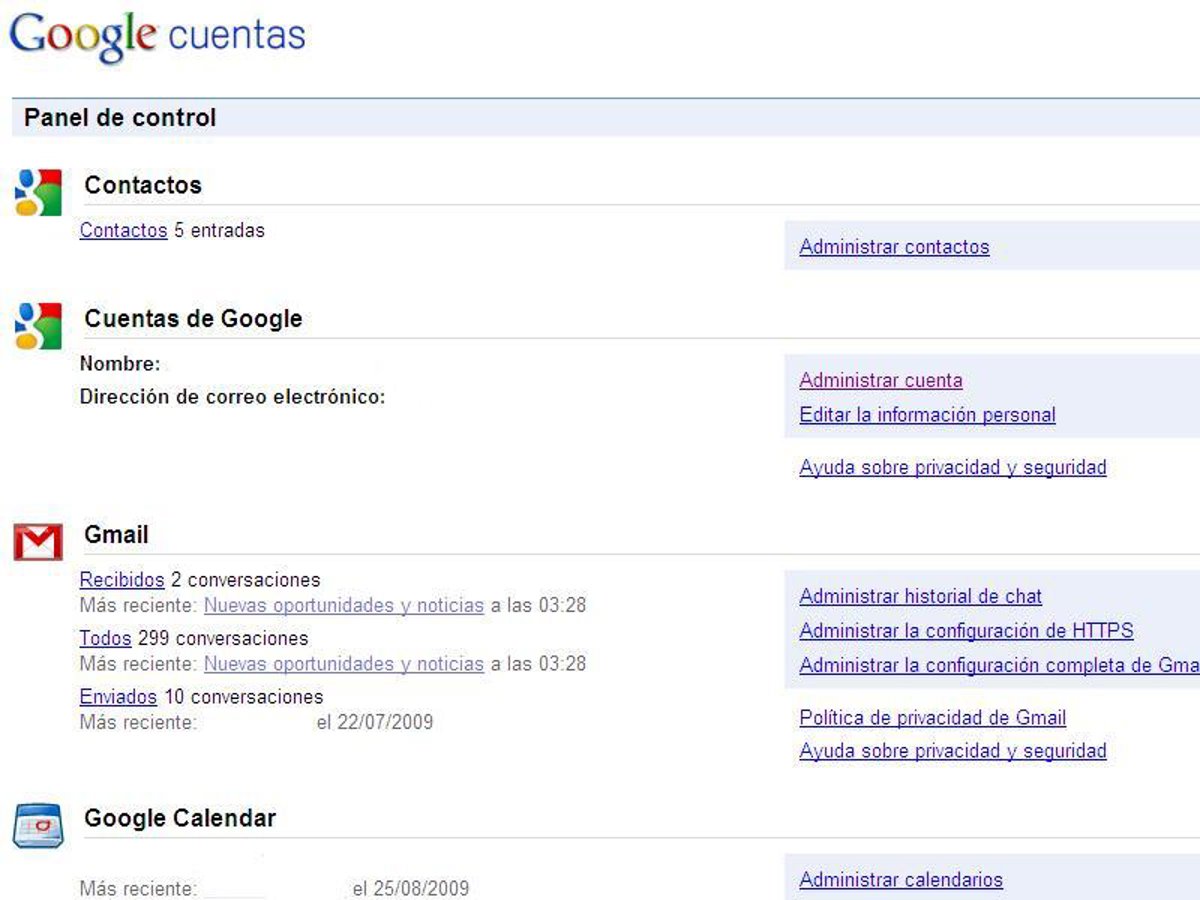Click the Google Calendar icon
The image size is (1200, 900).
[x=38, y=825]
